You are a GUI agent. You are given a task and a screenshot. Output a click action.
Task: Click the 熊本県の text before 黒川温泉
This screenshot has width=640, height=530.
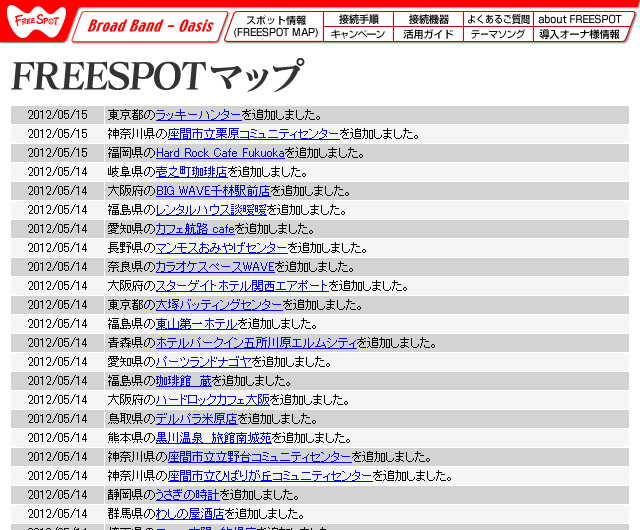pyautogui.click(x=131, y=438)
